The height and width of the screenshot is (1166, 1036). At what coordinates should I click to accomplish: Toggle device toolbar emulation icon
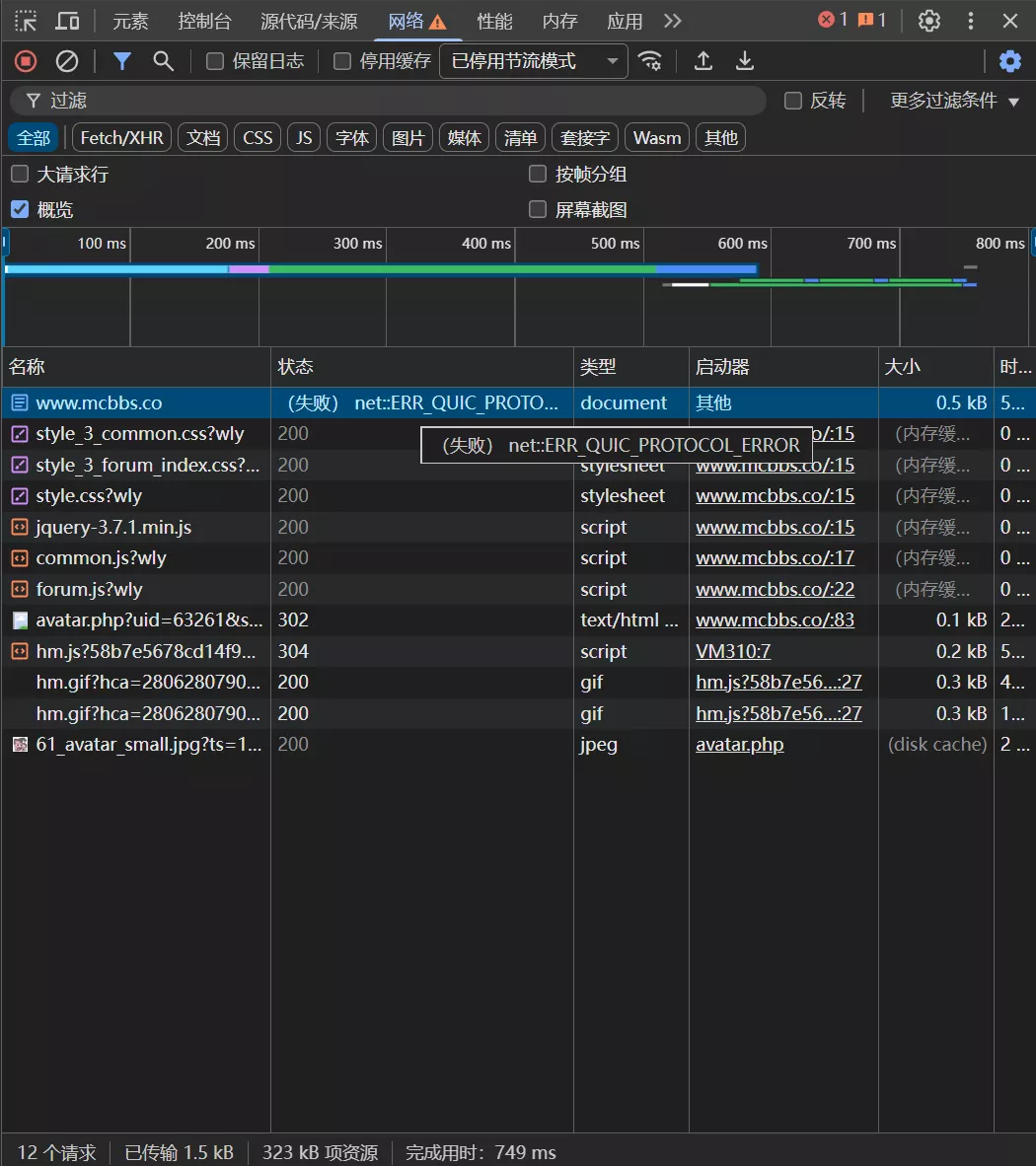[x=67, y=21]
